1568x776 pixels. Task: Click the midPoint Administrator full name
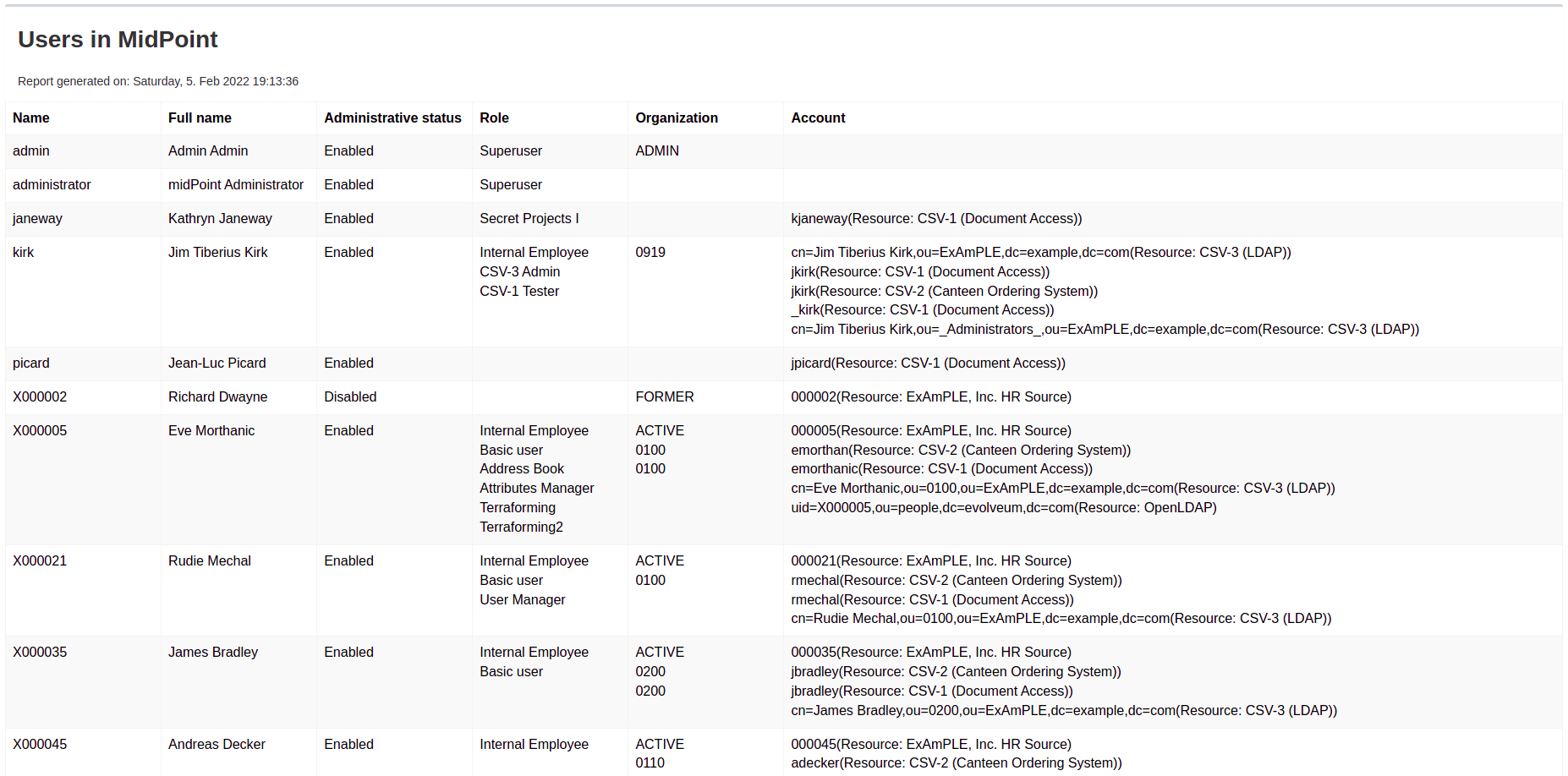click(236, 185)
